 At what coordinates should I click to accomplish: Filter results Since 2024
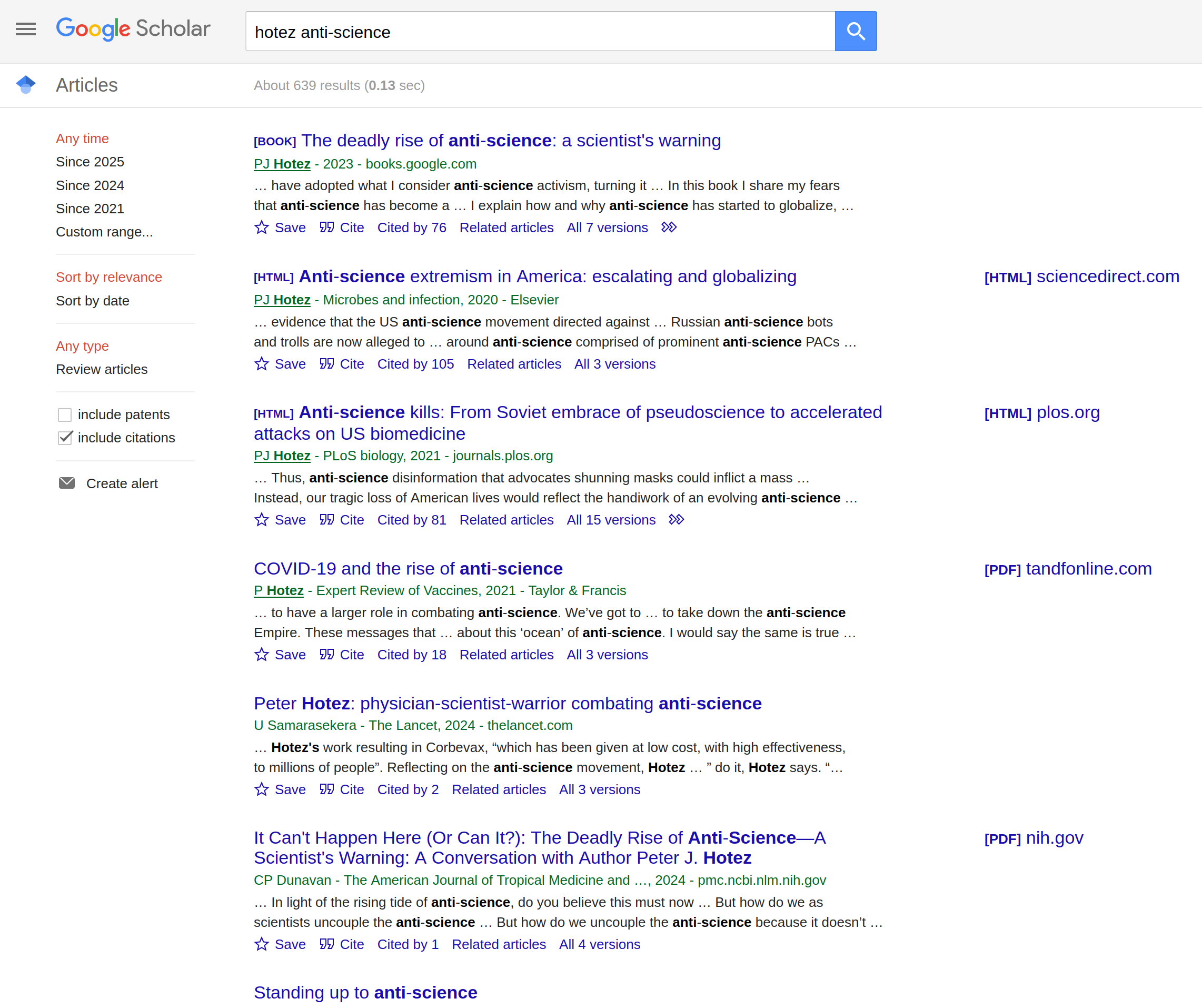pyautogui.click(x=90, y=185)
